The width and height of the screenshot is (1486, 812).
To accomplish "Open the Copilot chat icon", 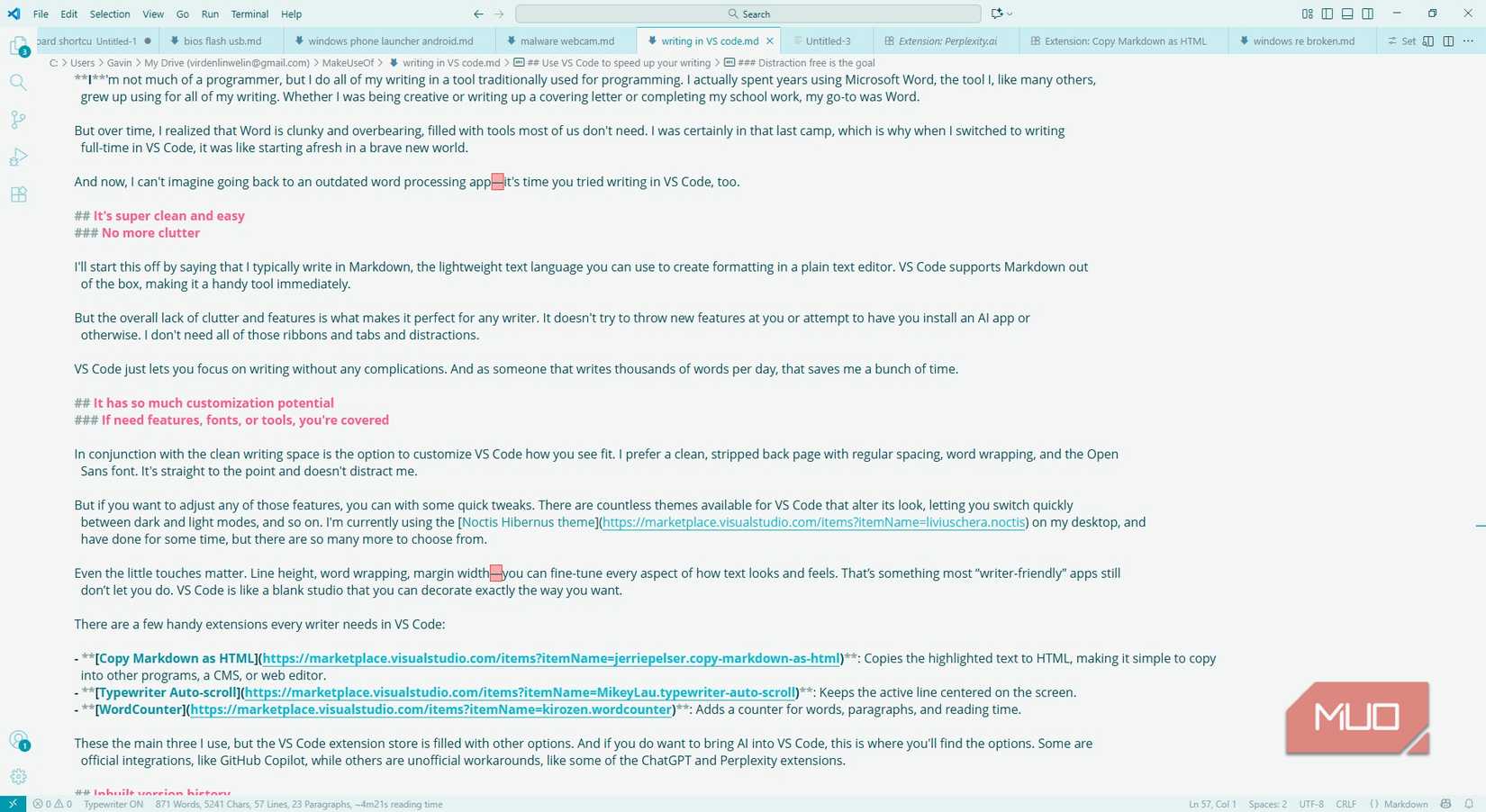I will pos(997,14).
